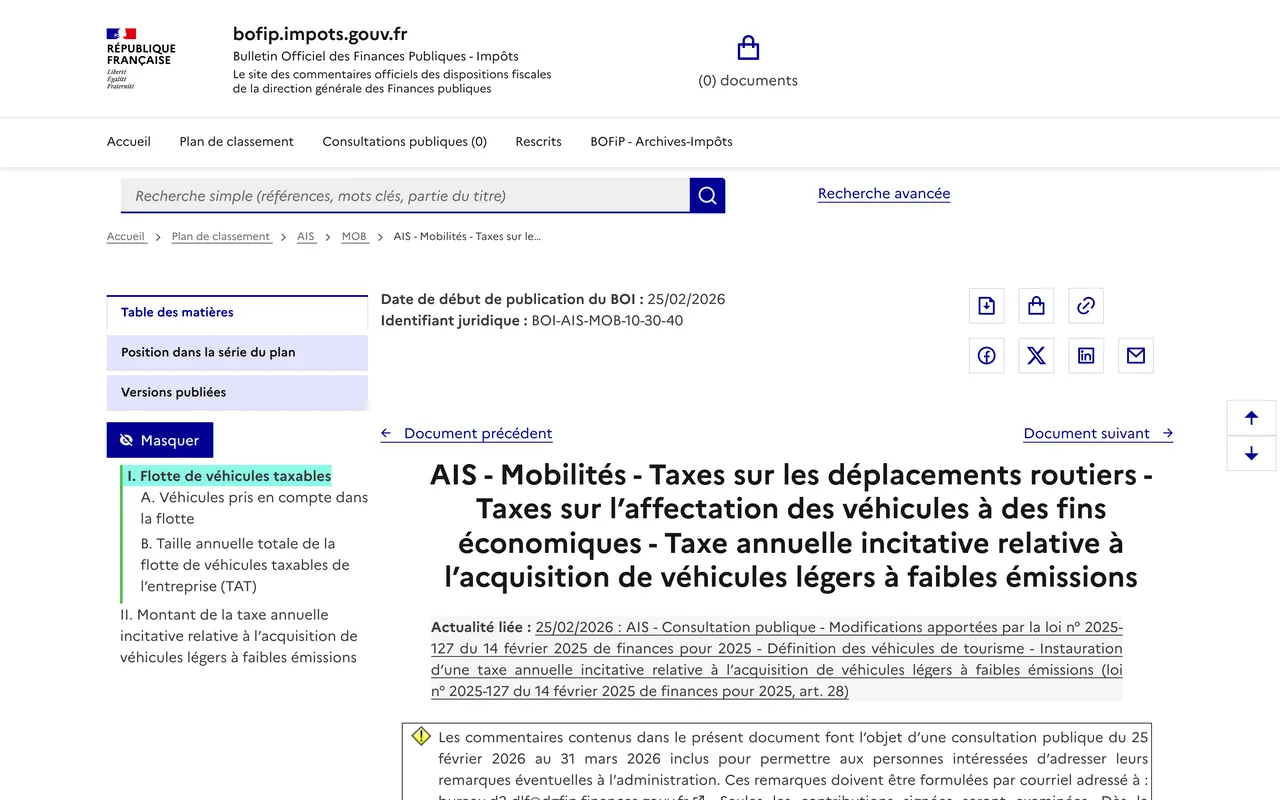Open the Recherche avancée link
The height and width of the screenshot is (800, 1280).
click(884, 194)
